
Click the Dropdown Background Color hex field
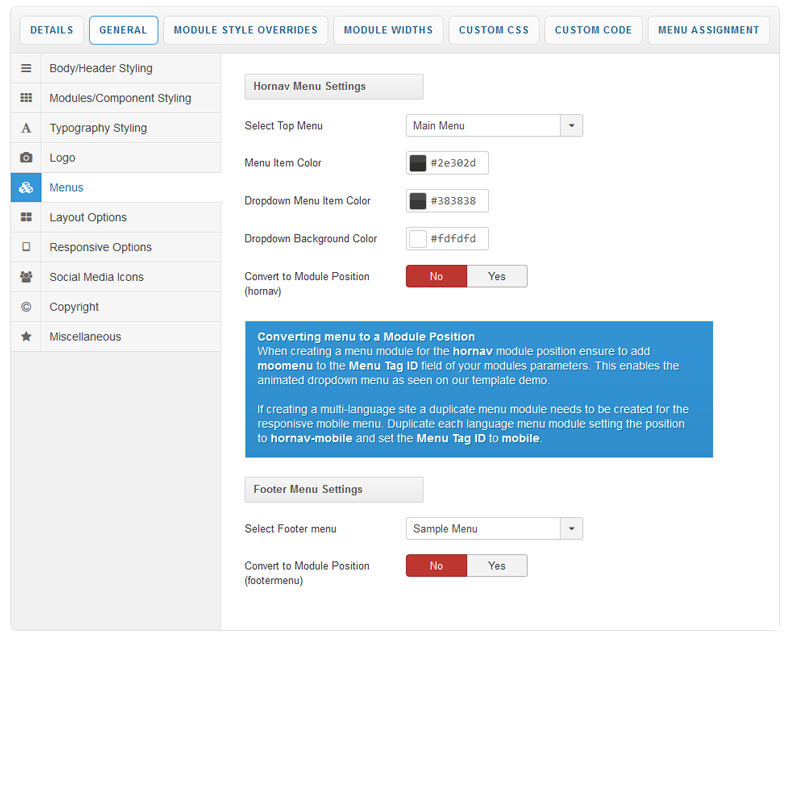457,239
